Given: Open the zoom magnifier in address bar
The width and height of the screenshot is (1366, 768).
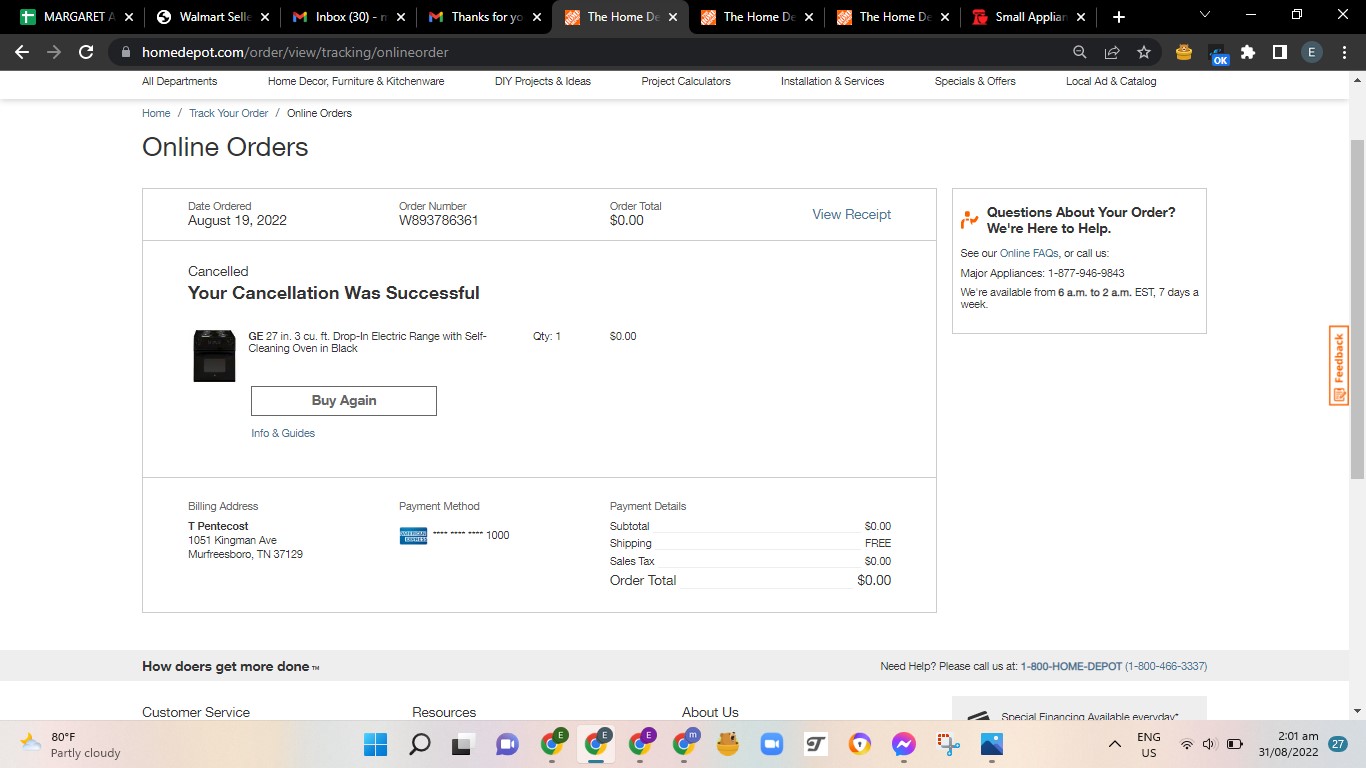Looking at the screenshot, I should coord(1080,52).
